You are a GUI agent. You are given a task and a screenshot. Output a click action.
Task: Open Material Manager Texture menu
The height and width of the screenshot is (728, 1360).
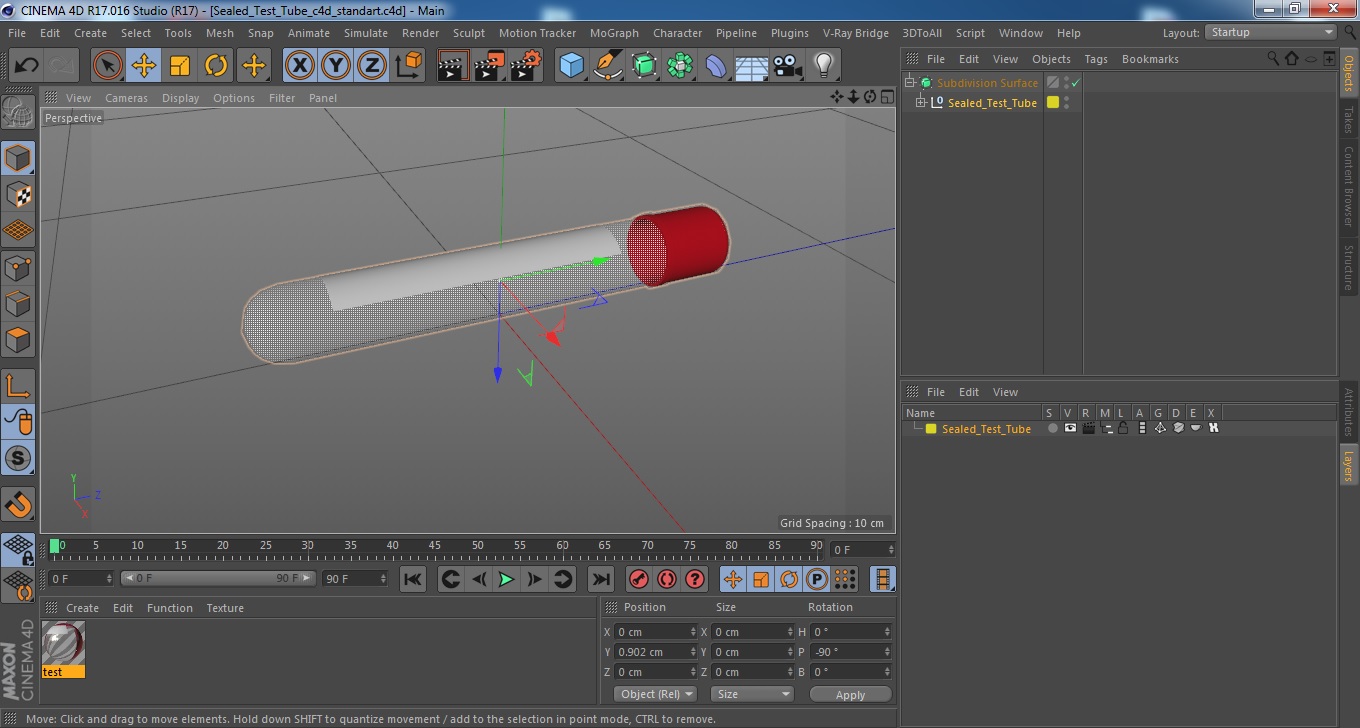[x=225, y=608]
